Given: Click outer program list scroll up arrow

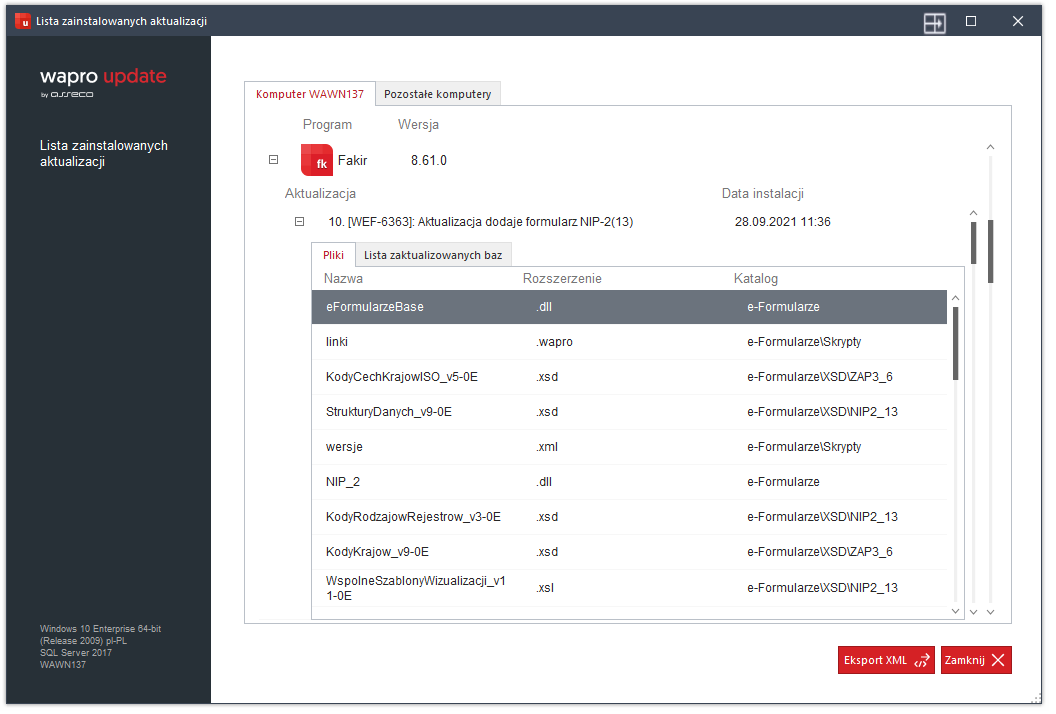Looking at the screenshot, I should tap(991, 147).
